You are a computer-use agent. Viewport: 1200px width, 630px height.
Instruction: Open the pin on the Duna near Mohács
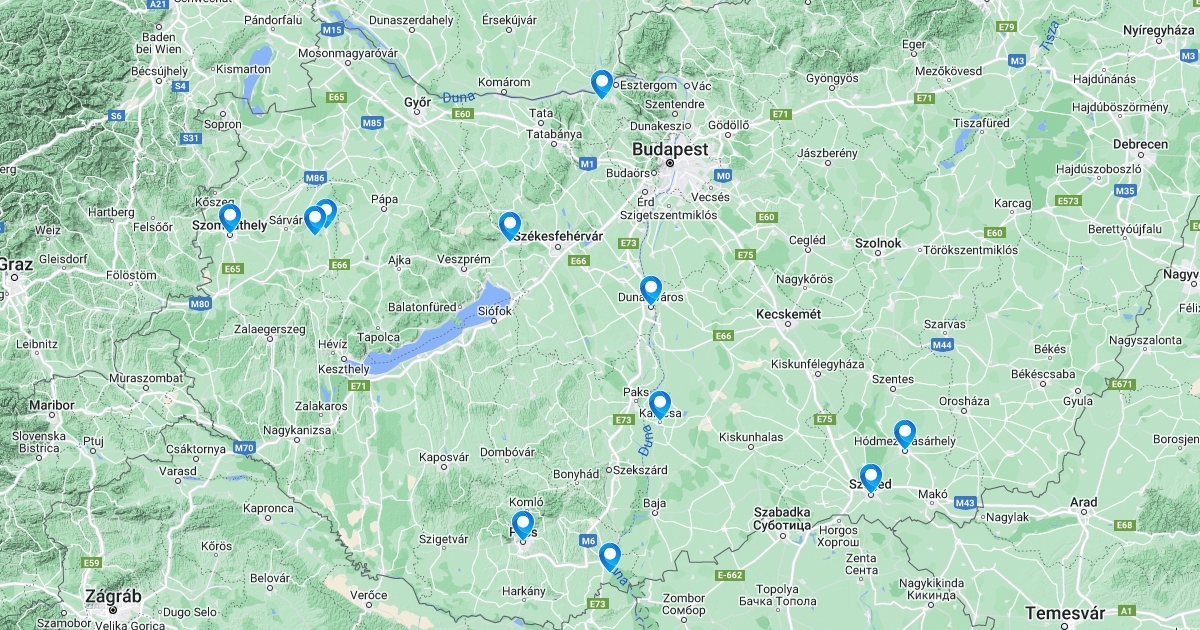[610, 556]
